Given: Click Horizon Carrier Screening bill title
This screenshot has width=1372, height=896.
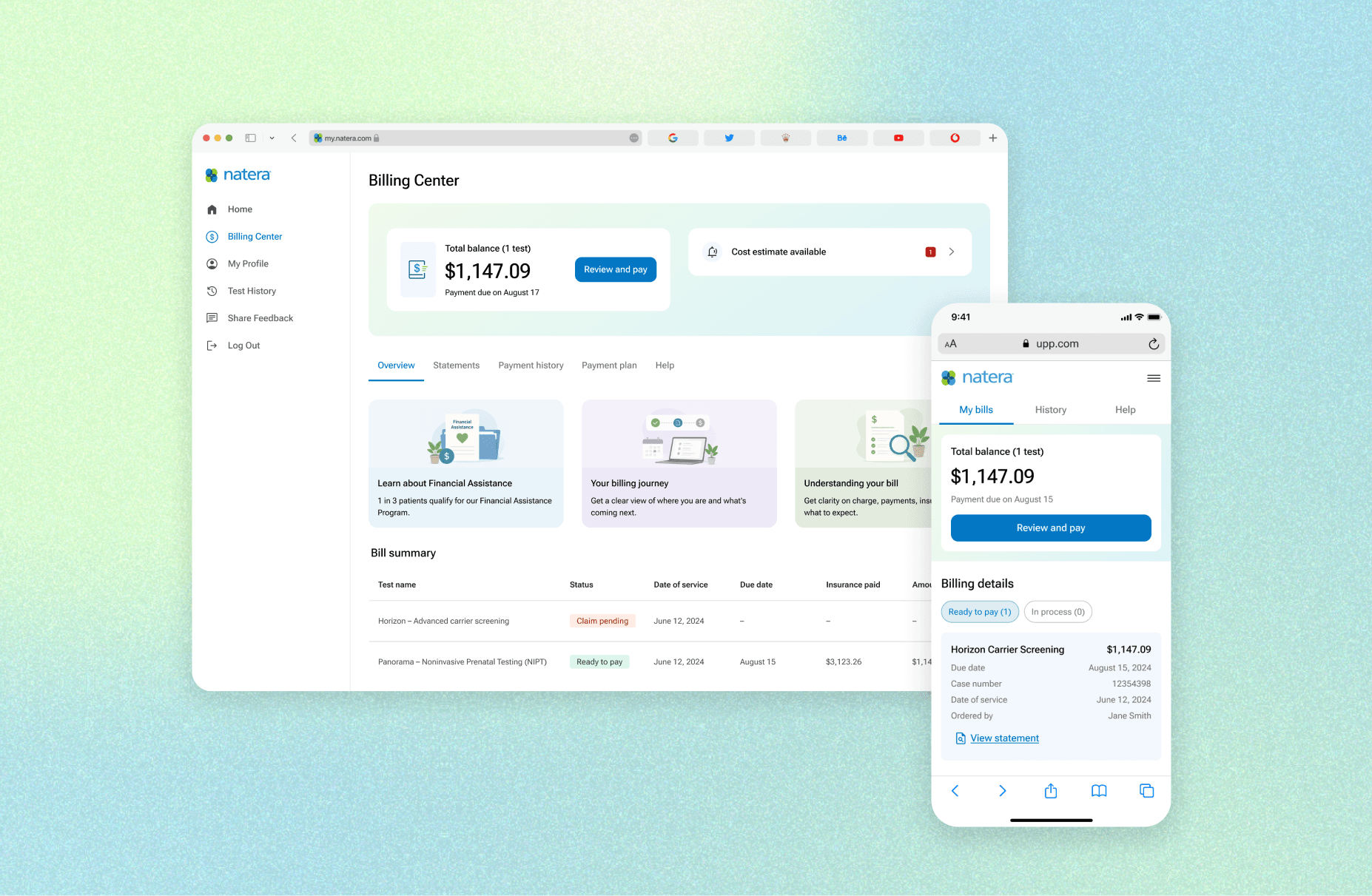Looking at the screenshot, I should pos(1007,650).
